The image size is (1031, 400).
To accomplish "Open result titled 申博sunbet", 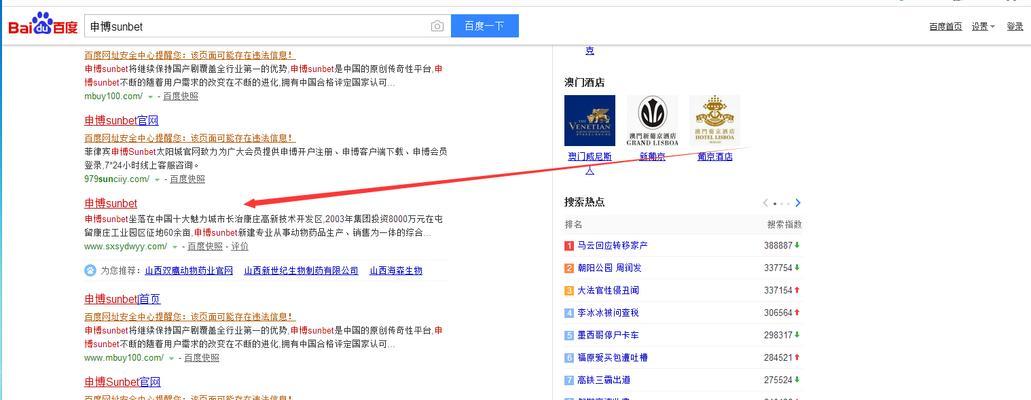I will 110,203.
